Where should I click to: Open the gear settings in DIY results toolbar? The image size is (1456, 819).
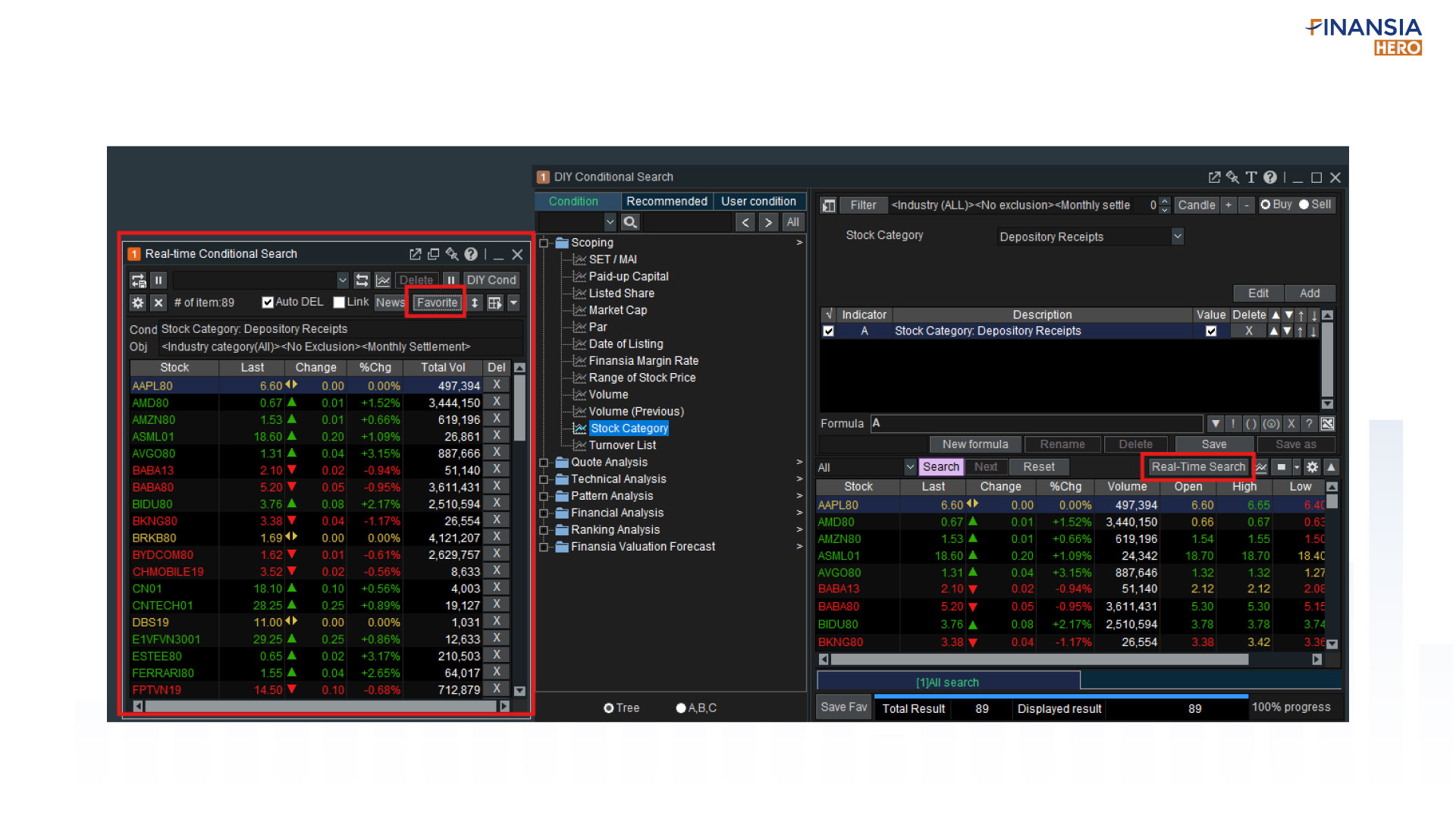[1313, 467]
